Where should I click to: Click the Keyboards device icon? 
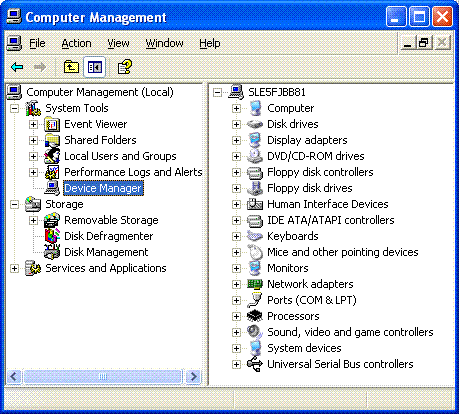[255, 236]
